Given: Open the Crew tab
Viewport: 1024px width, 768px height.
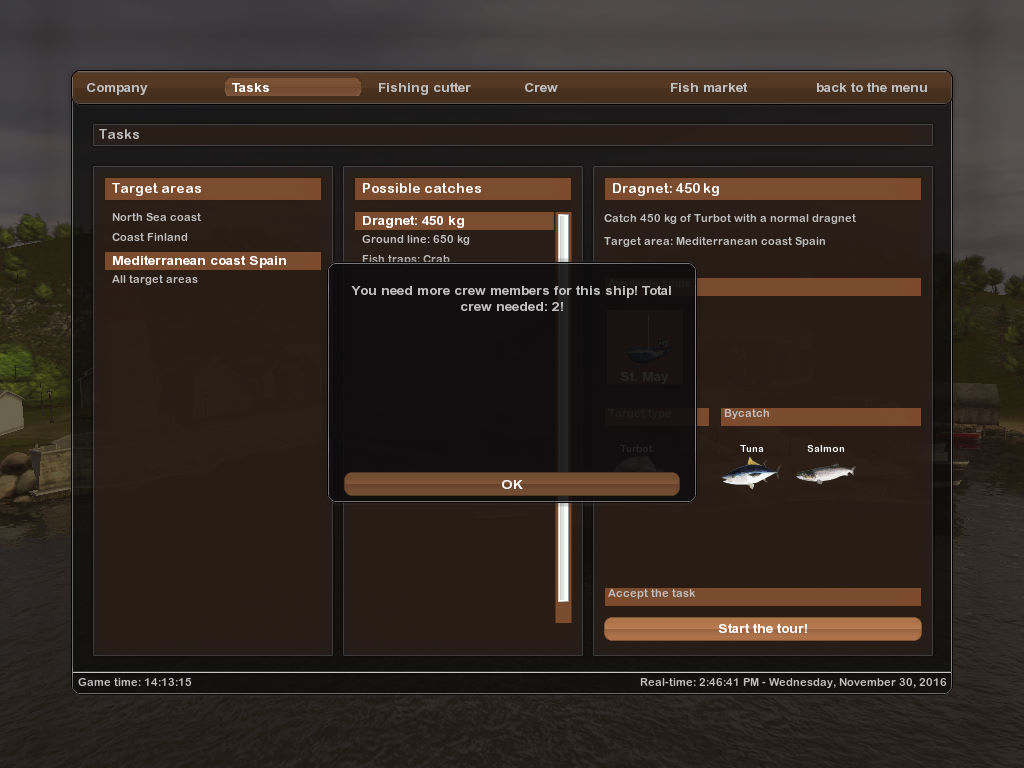Looking at the screenshot, I should [x=541, y=88].
